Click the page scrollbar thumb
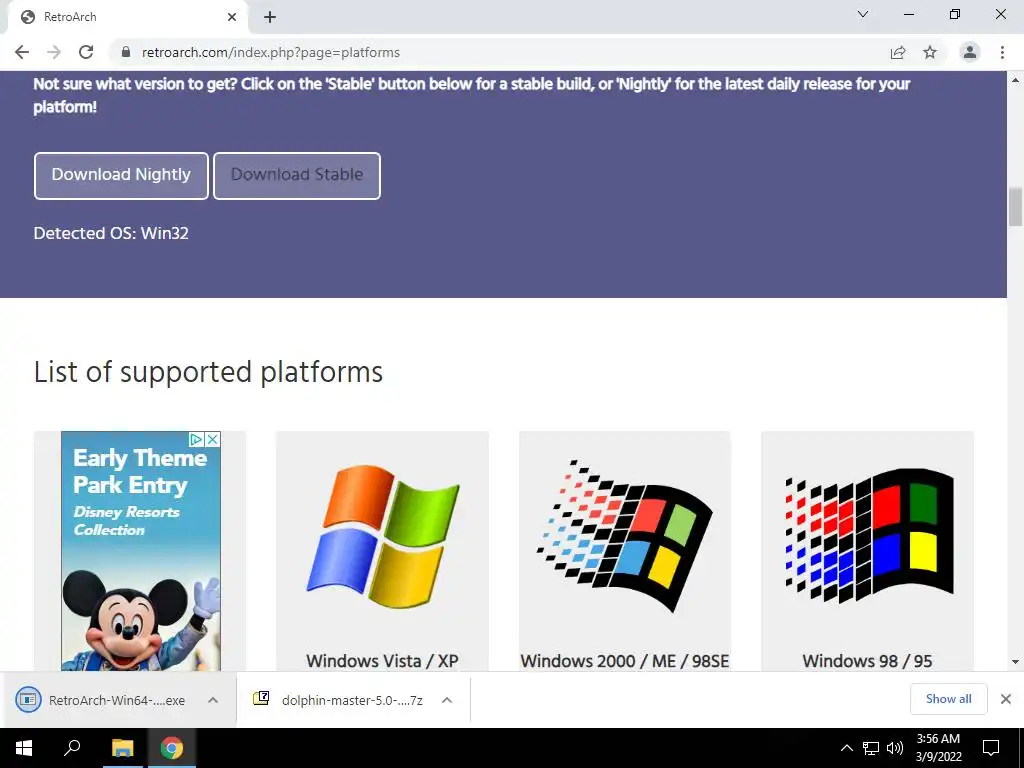The width and height of the screenshot is (1024, 768). point(1016,207)
